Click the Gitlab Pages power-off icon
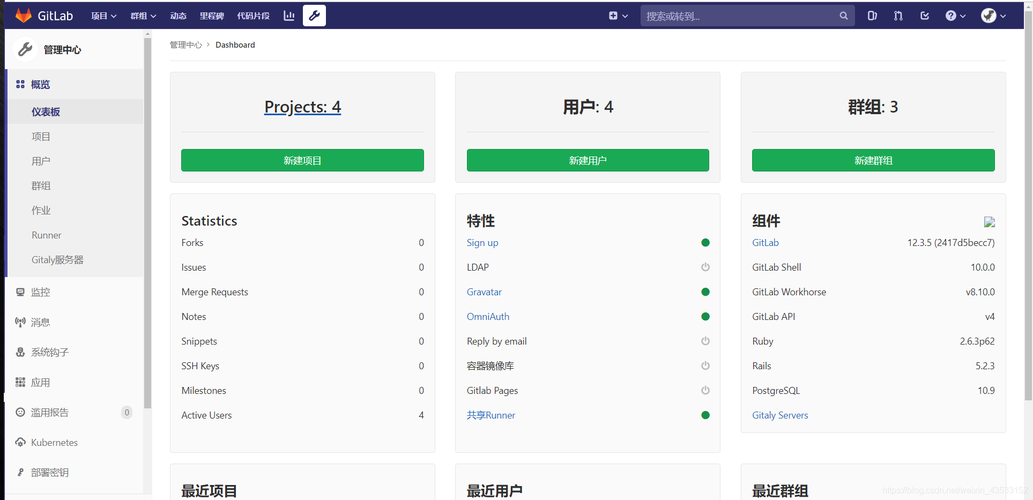The width and height of the screenshot is (1033, 500). pyautogui.click(x=706, y=391)
